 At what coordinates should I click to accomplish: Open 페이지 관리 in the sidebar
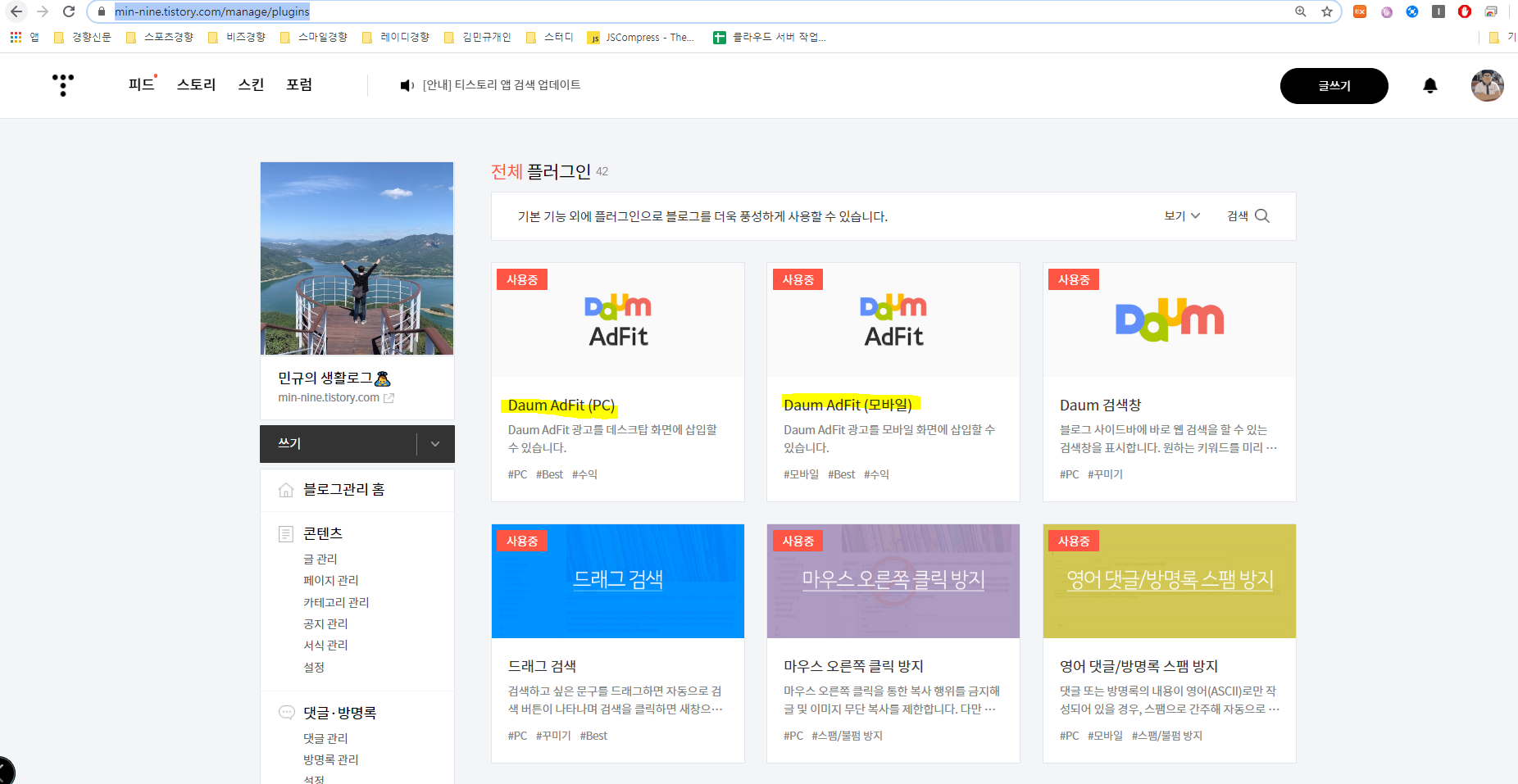[x=331, y=580]
